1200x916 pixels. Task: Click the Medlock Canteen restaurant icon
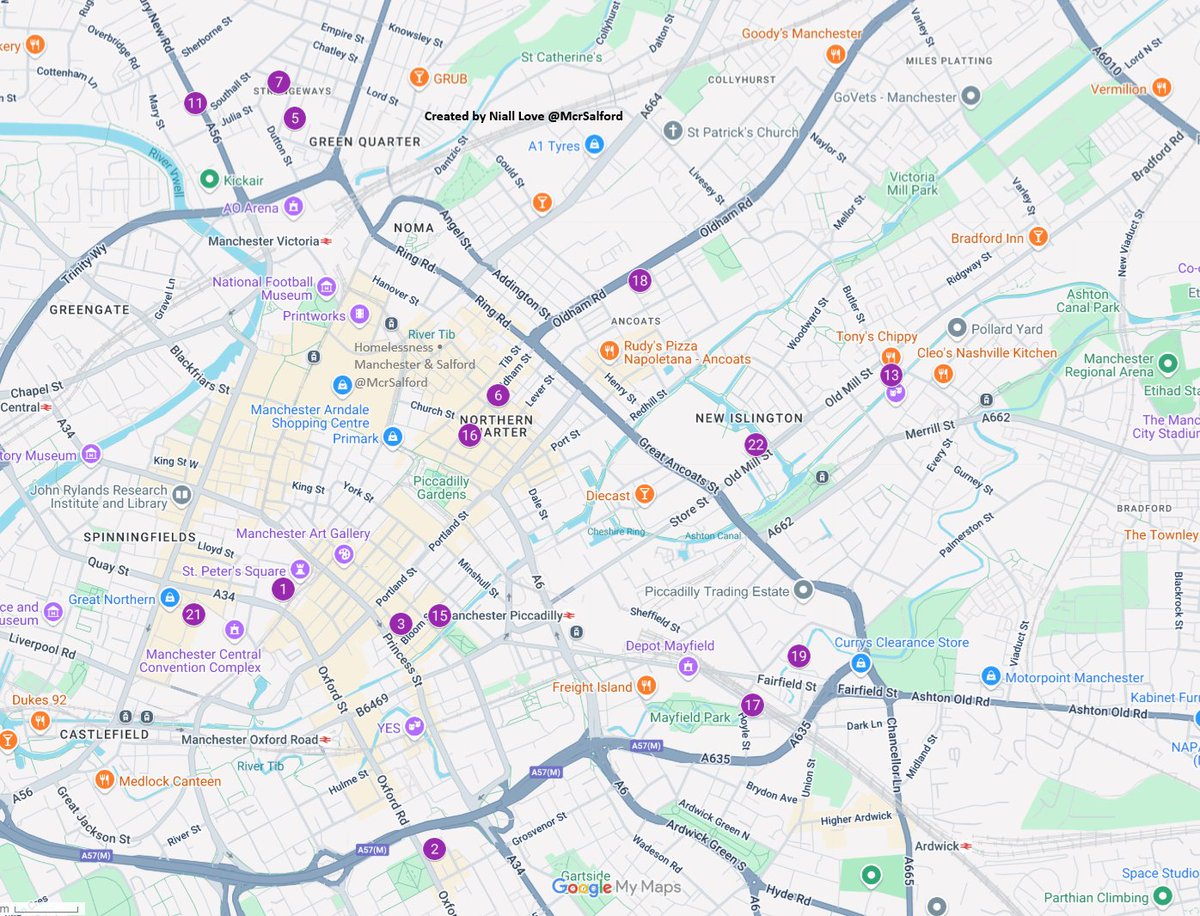tap(104, 780)
